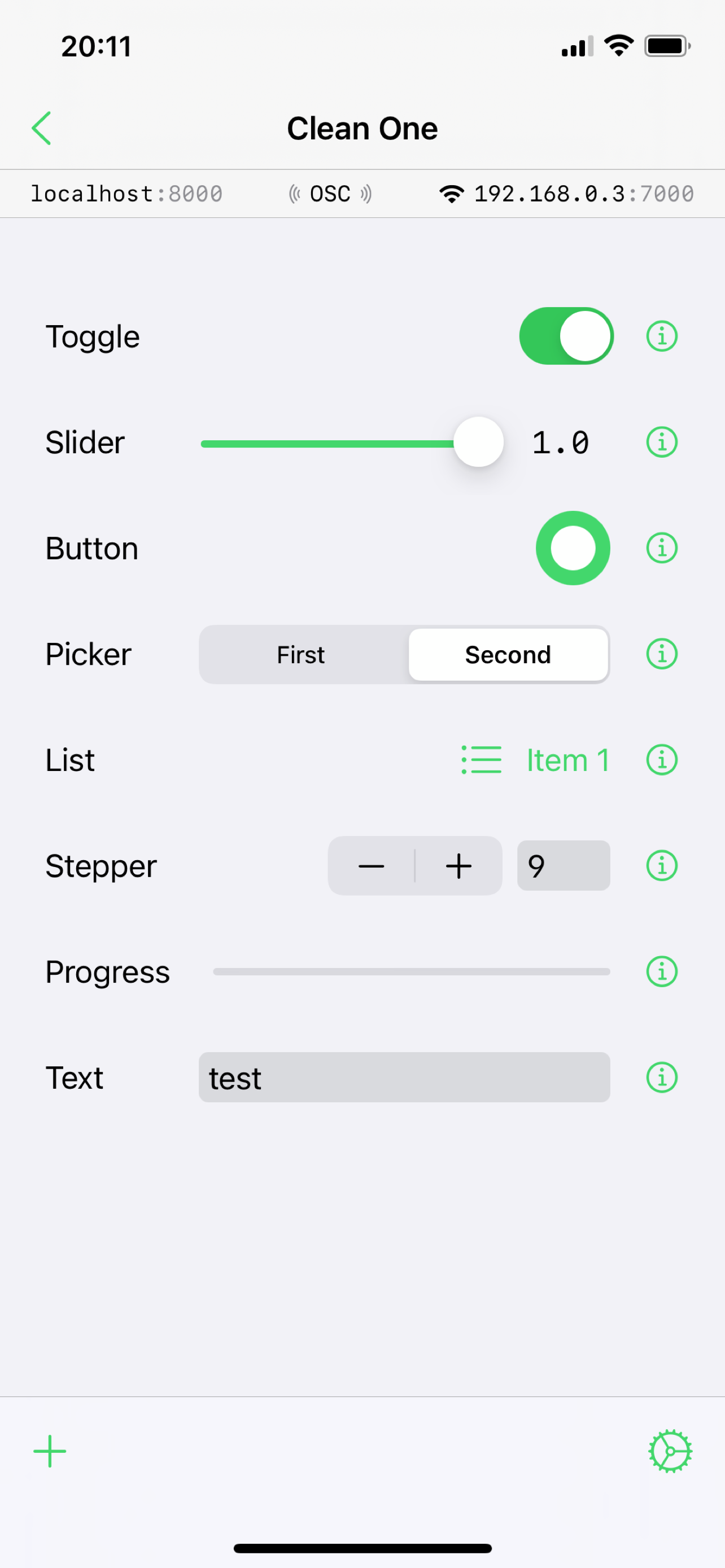Open info for the Toggle row
This screenshot has width=725, height=1568.
coord(662,336)
